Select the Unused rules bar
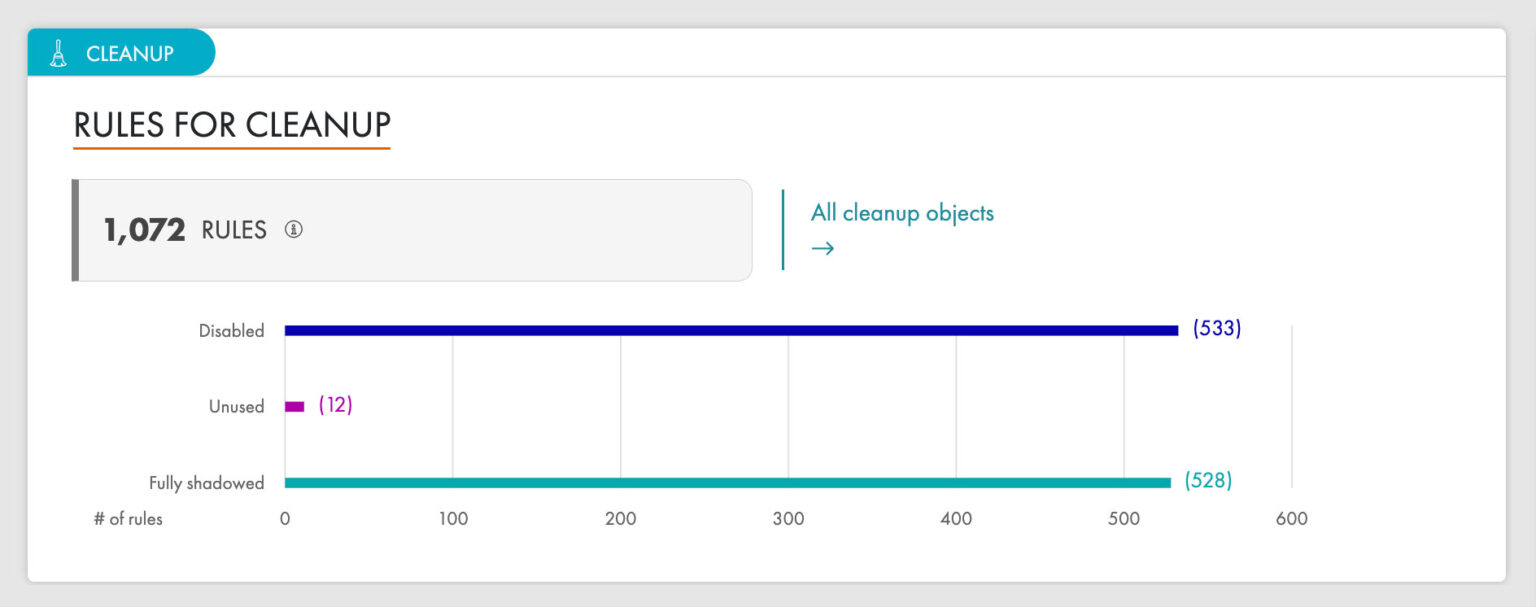1536x607 pixels. coord(293,405)
